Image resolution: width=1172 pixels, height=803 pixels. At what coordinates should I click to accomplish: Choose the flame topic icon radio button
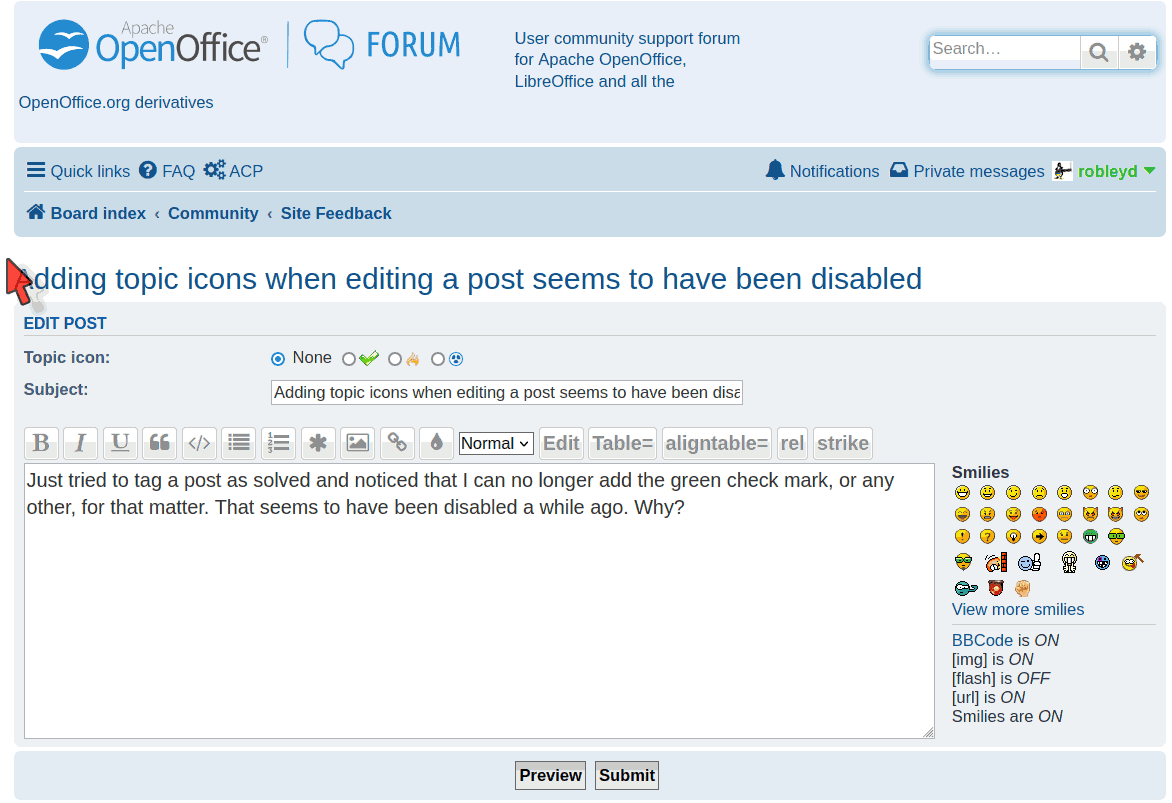395,359
